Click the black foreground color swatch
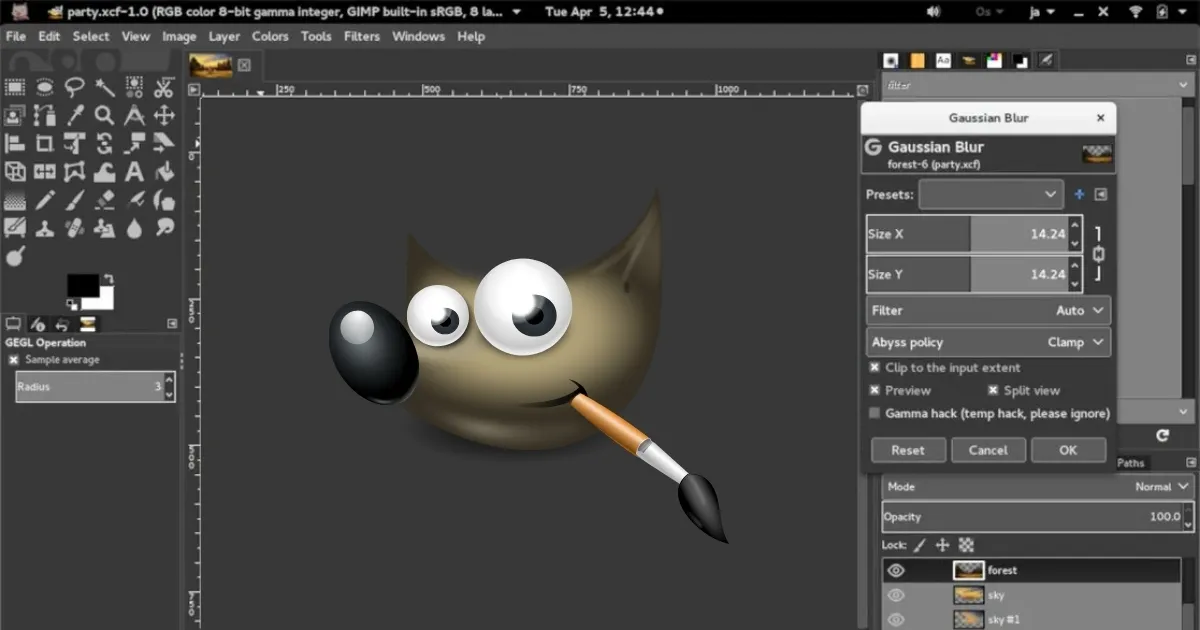 [81, 284]
